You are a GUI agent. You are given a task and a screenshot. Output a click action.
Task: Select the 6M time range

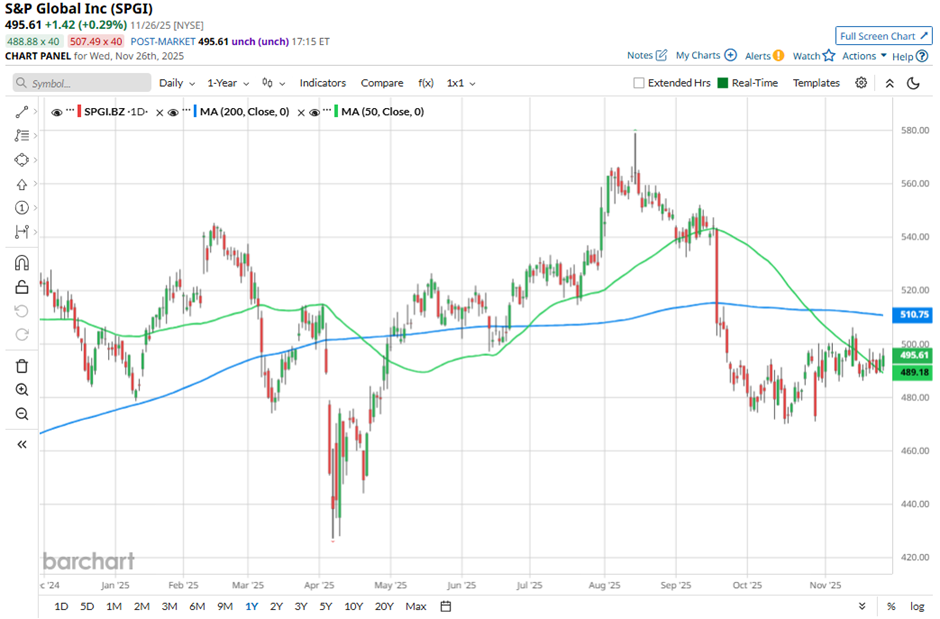tap(197, 606)
